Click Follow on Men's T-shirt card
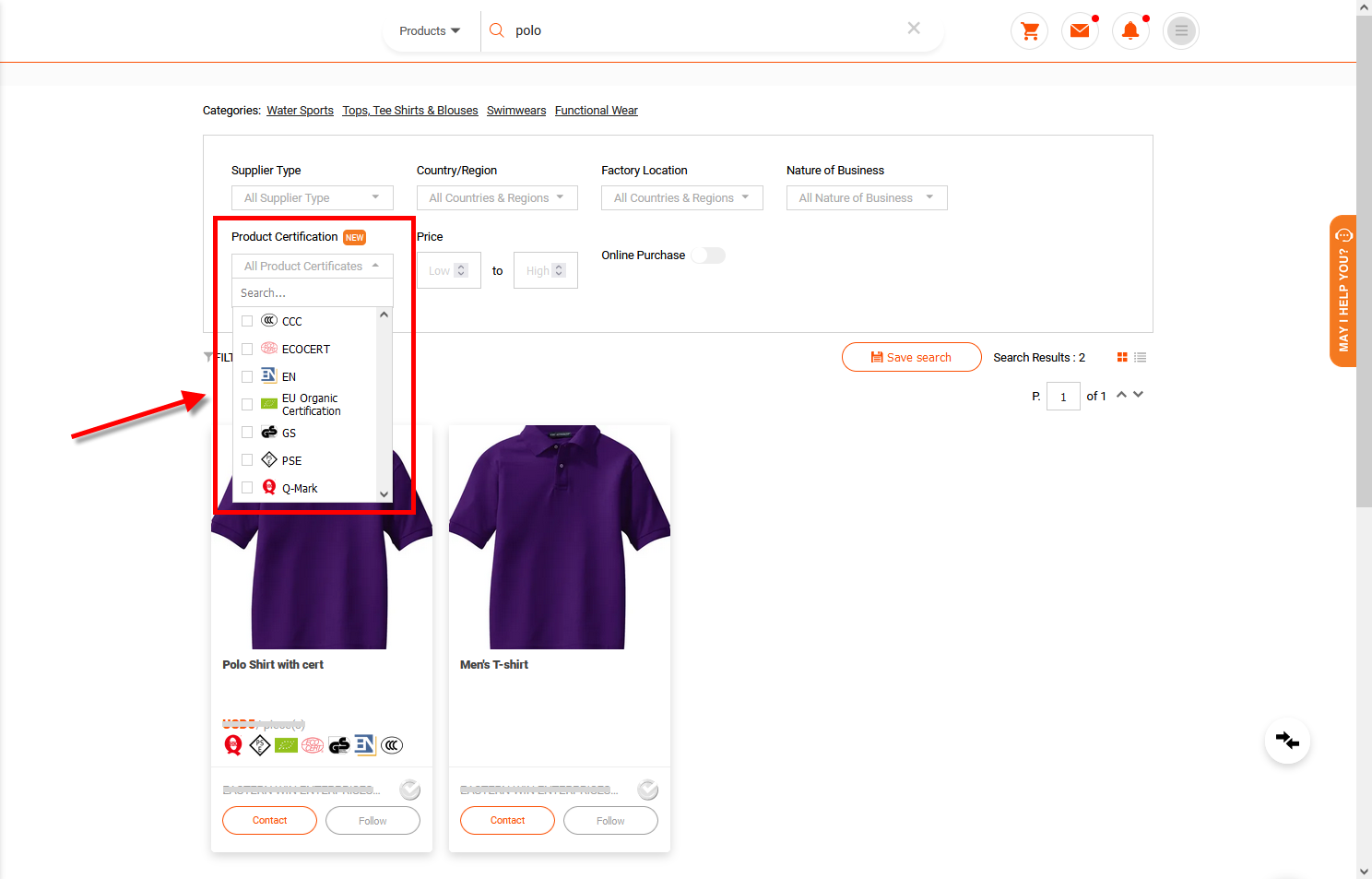Image resolution: width=1372 pixels, height=879 pixels. 610,820
